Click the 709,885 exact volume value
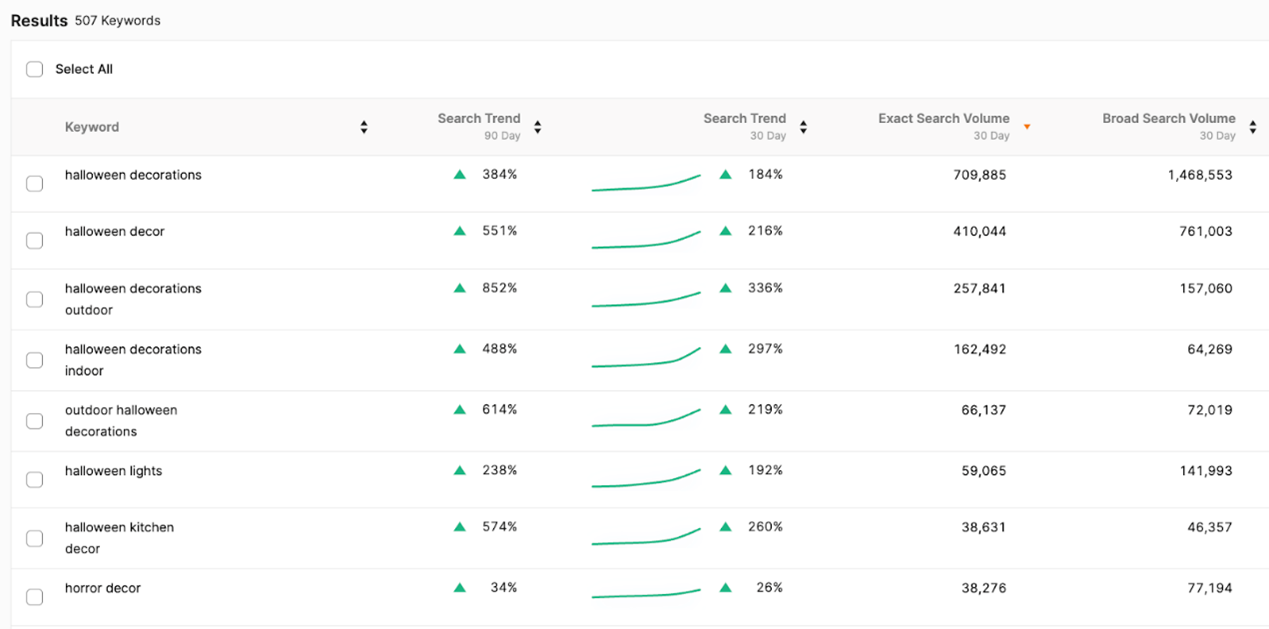The width and height of the screenshot is (1269, 629). coord(979,175)
